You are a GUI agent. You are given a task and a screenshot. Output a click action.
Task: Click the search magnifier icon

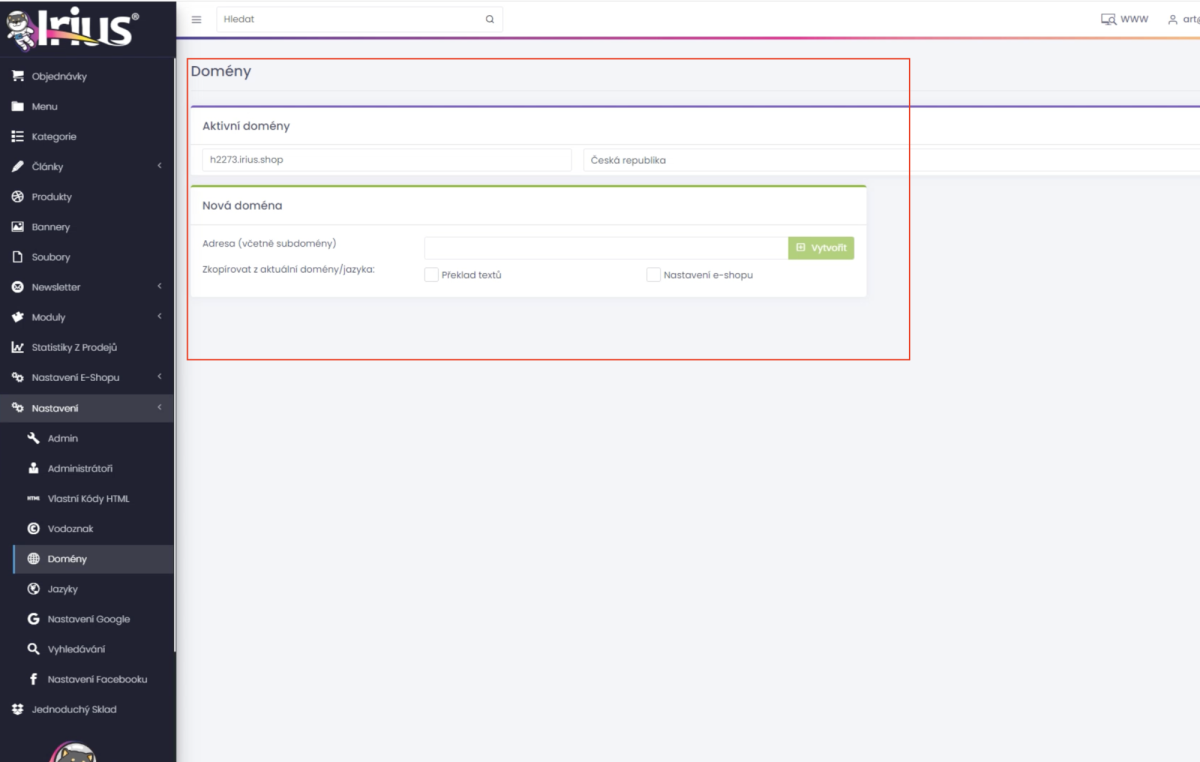pyautogui.click(x=490, y=19)
